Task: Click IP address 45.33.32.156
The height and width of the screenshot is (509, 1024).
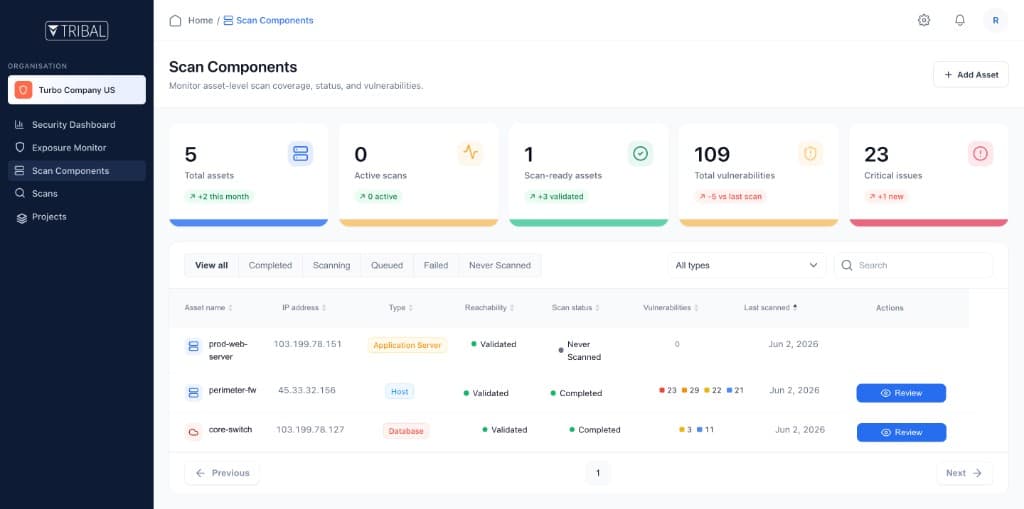Action: [307, 390]
